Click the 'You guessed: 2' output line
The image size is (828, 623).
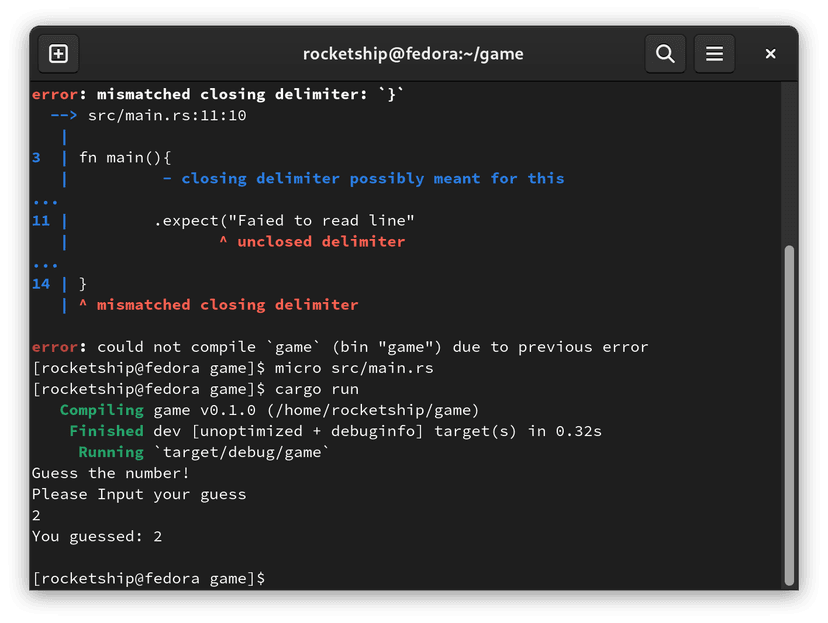(97, 537)
